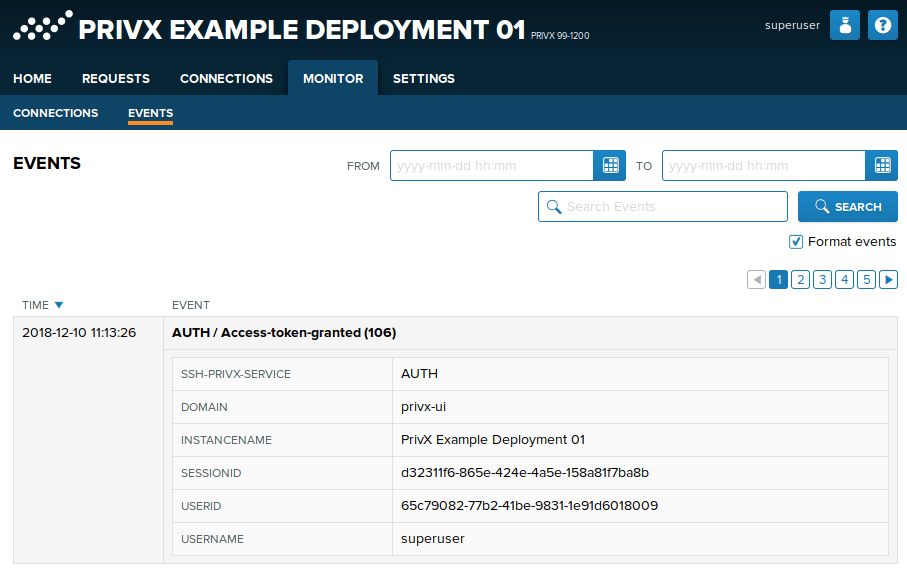
Task: Select the SSH-PRIVX-SERVICE field label
Action: pyautogui.click(x=236, y=374)
